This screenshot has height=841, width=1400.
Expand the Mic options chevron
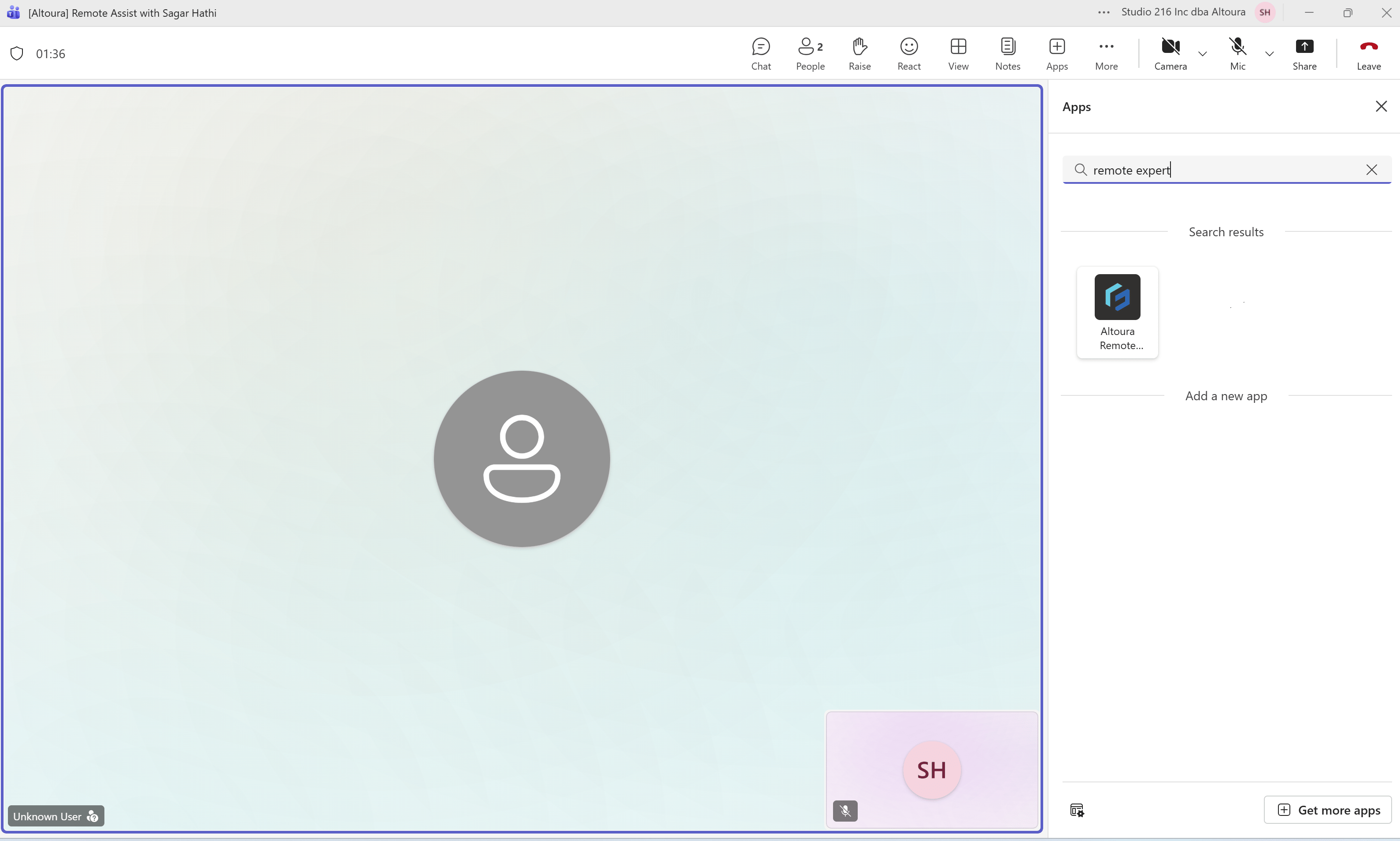(1269, 54)
